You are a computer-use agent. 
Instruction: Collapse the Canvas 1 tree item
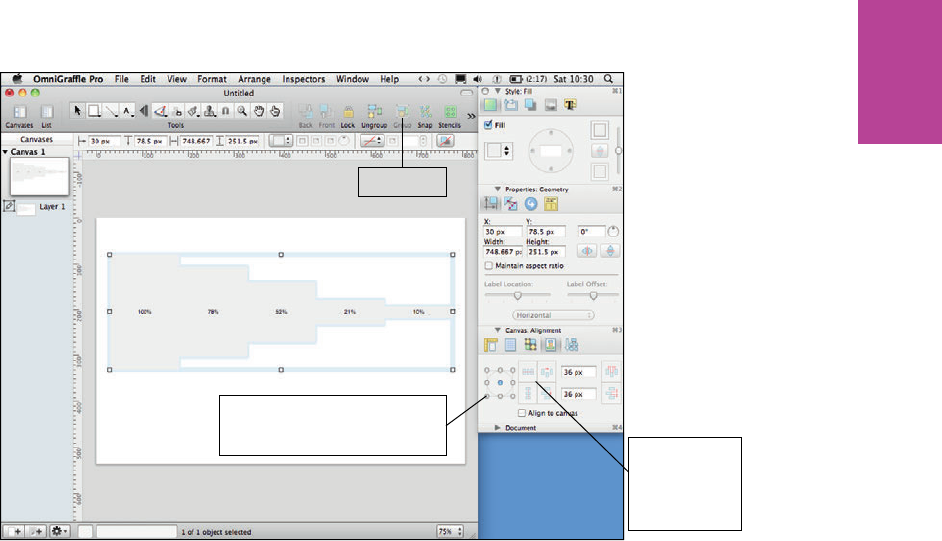coord(5,152)
